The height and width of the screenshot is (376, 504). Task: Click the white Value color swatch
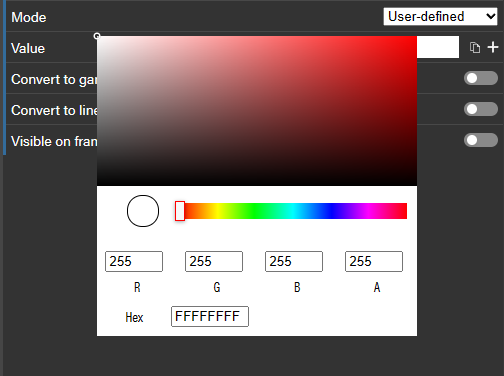coord(438,47)
